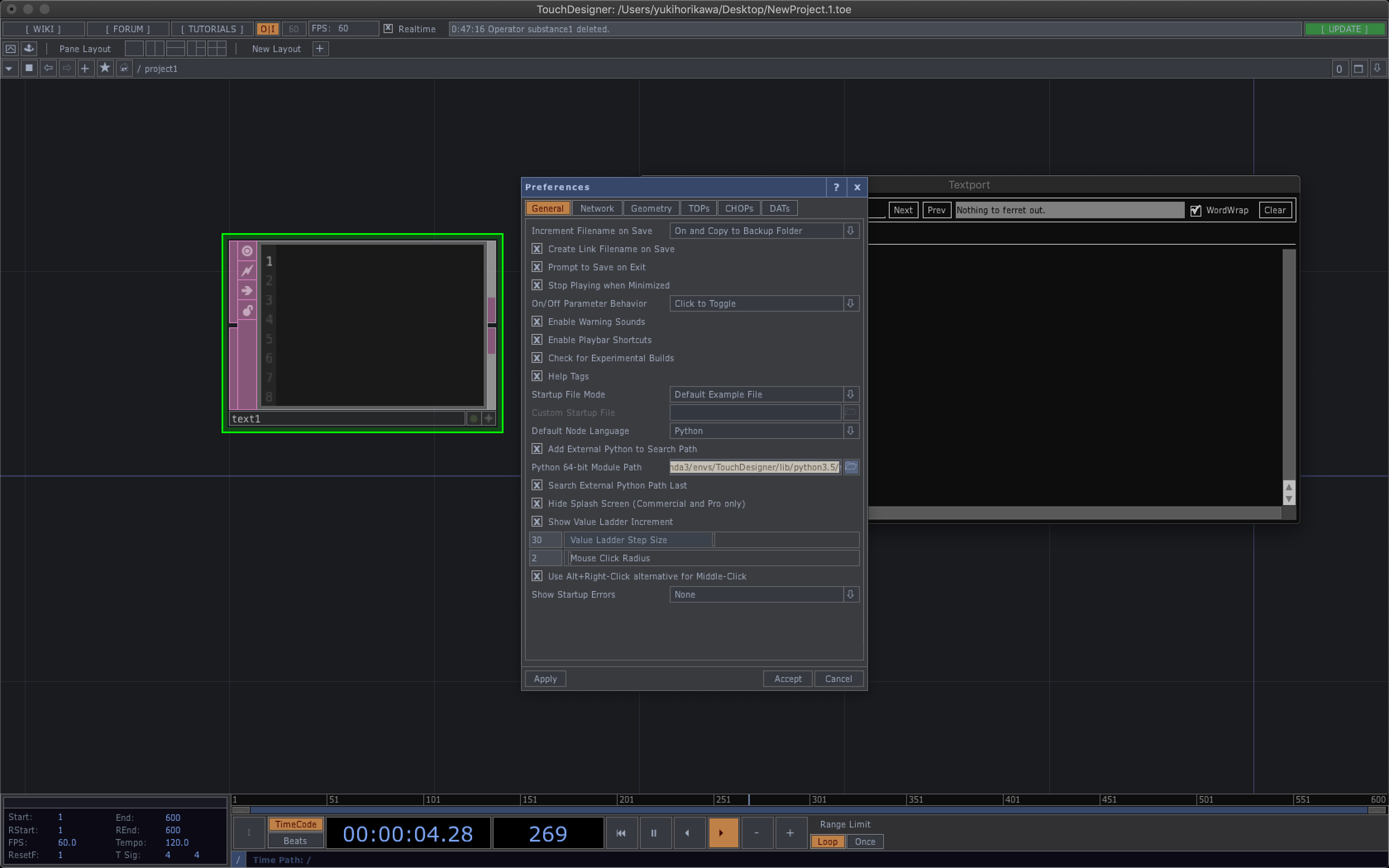Switch to the TOPs preferences tab
Viewport: 1389px width, 868px height.
(699, 208)
